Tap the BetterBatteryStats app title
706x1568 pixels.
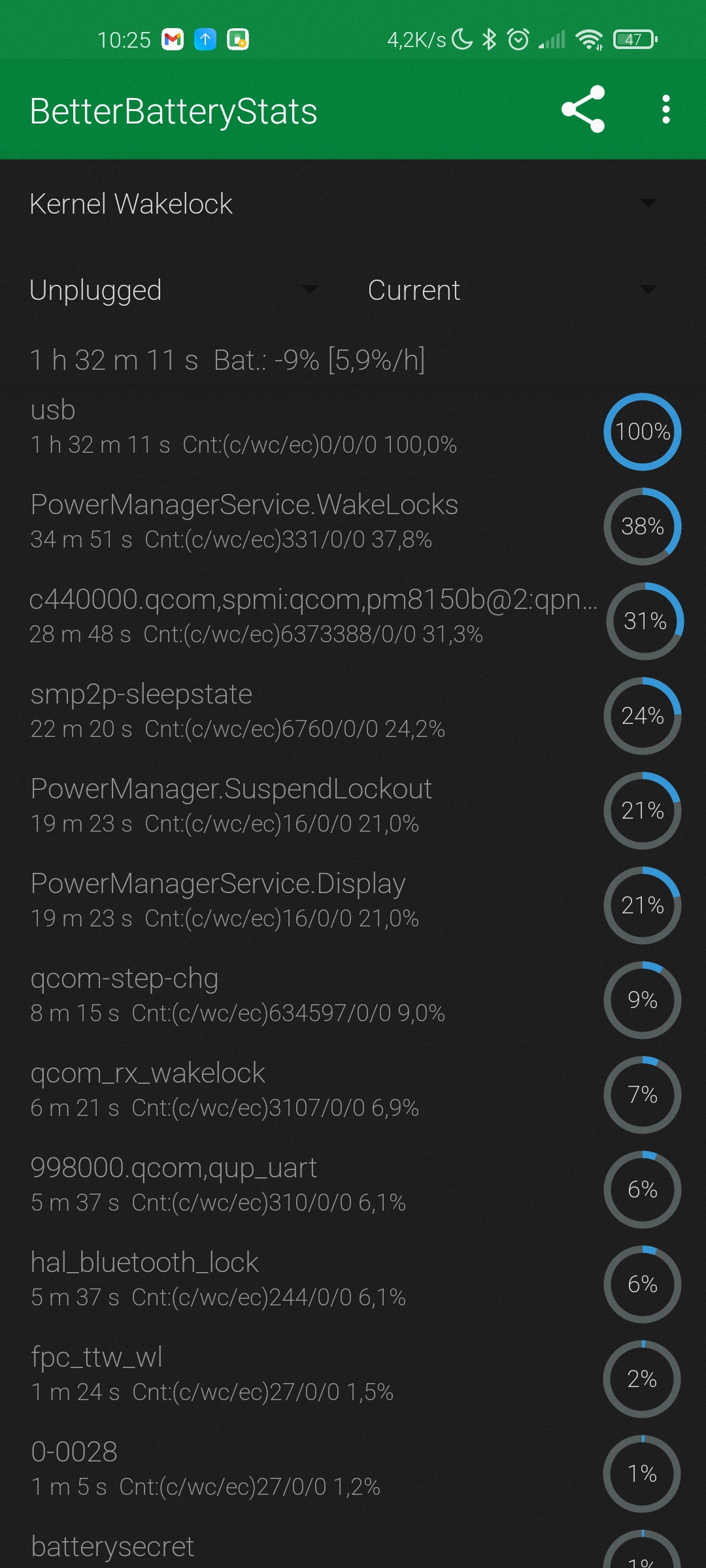[174, 112]
